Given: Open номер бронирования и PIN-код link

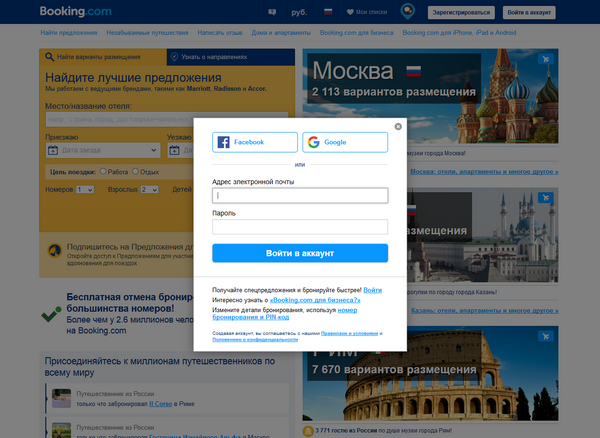Looking at the screenshot, I should click(285, 313).
